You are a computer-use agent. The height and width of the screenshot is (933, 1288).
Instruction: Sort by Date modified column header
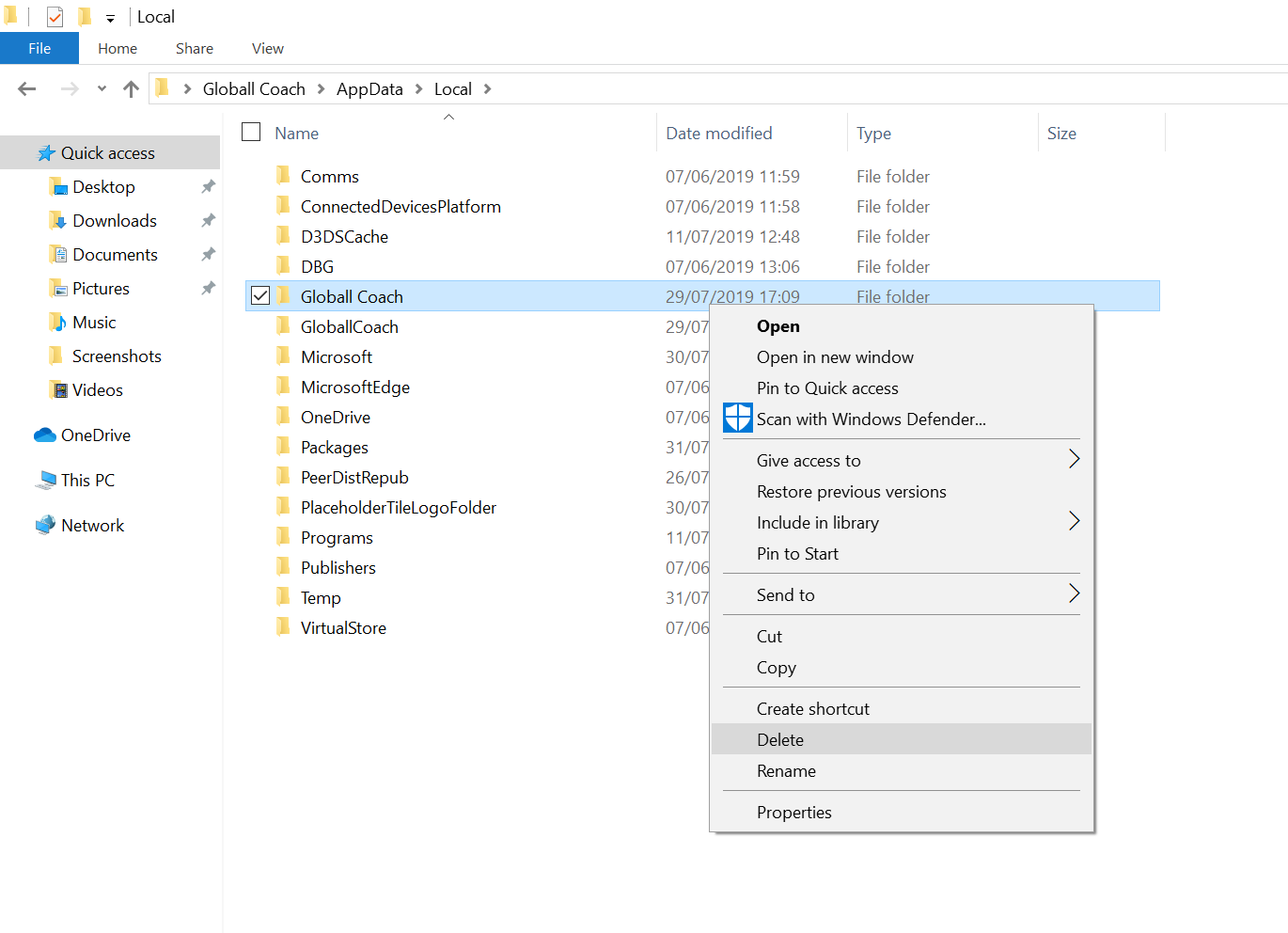(719, 134)
